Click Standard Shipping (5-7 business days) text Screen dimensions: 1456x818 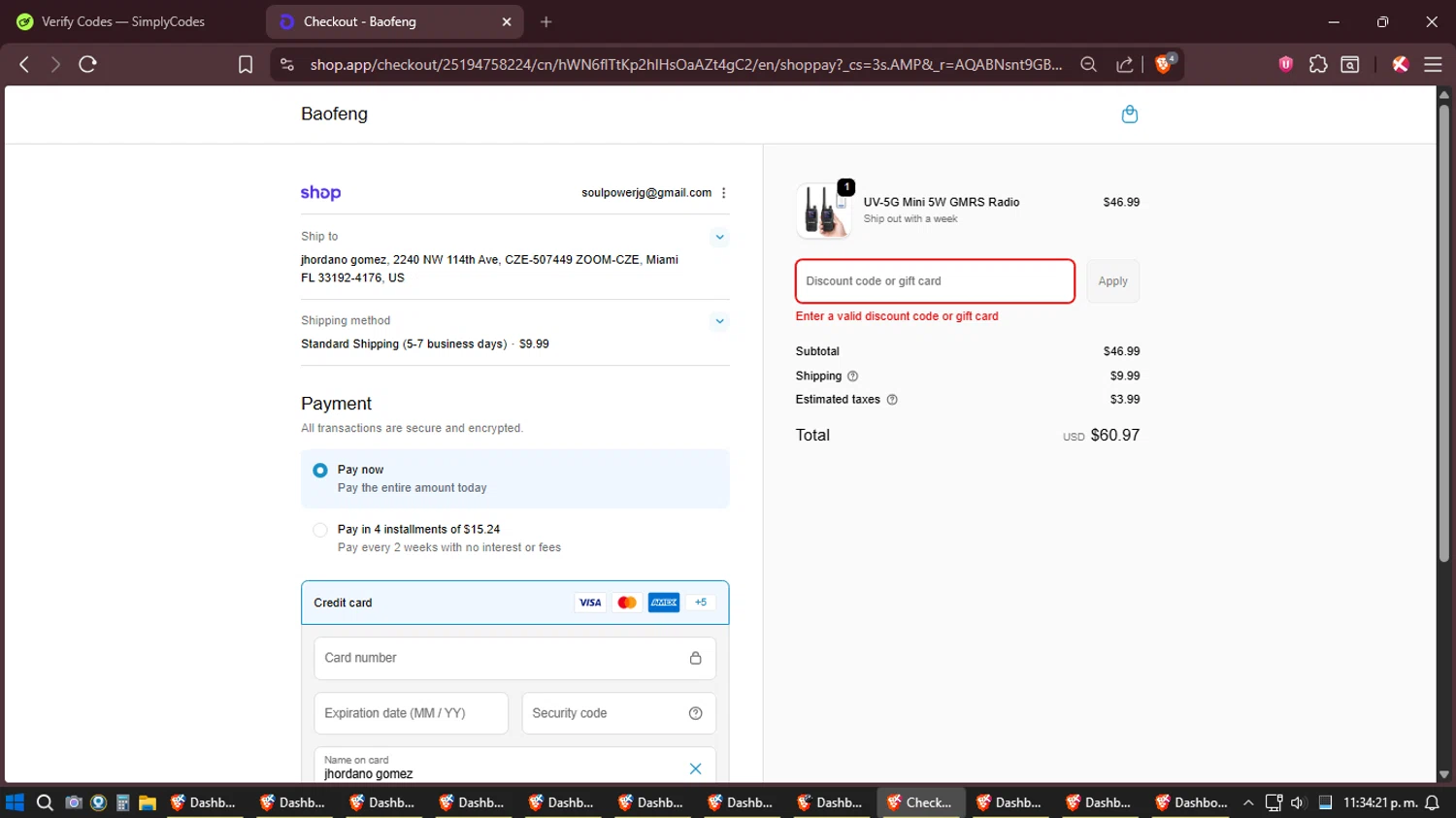[404, 344]
